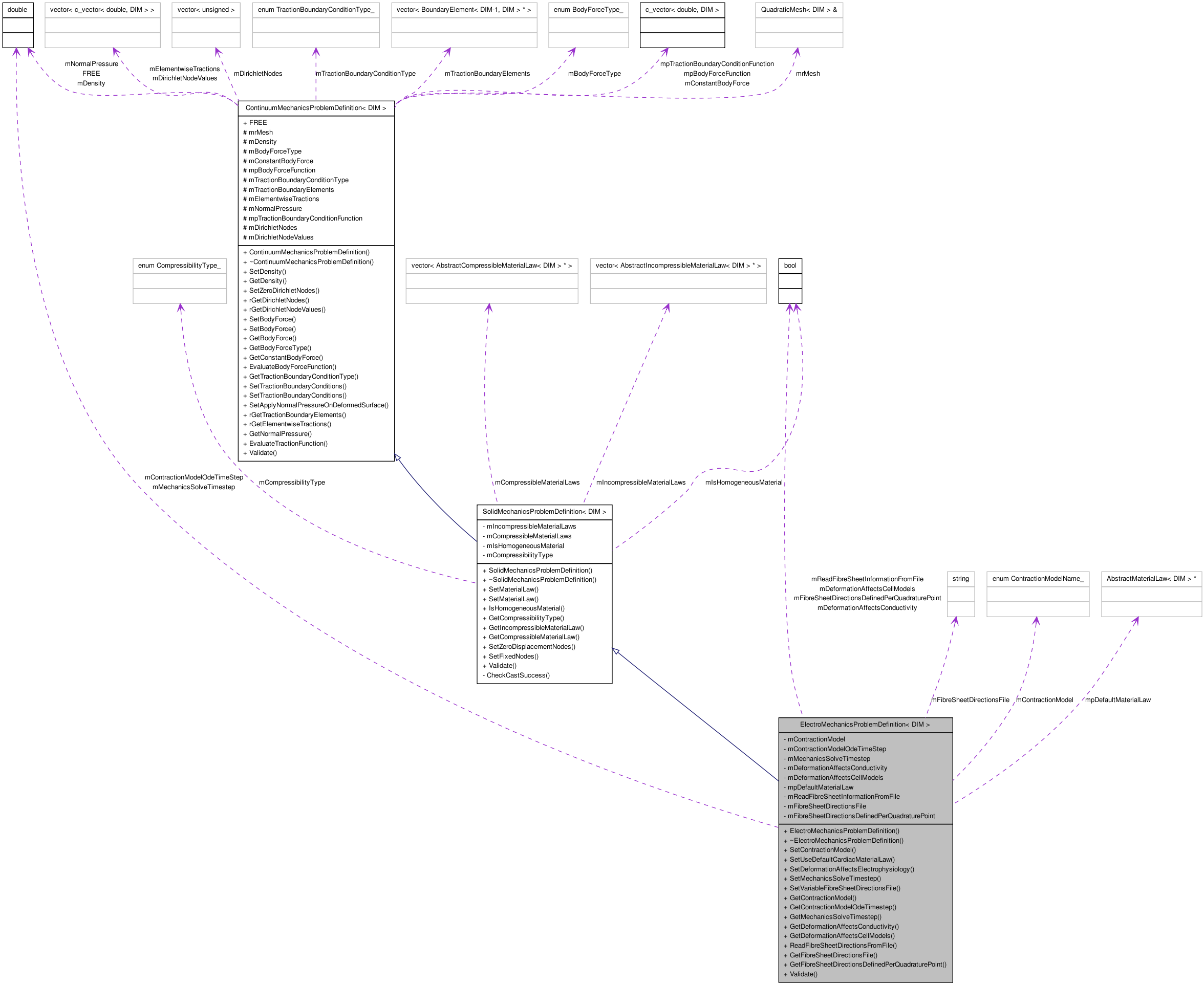Click '+ SetApplyNormalPressureOnDeformedSurface()' method
1204x985 pixels.
pos(316,406)
